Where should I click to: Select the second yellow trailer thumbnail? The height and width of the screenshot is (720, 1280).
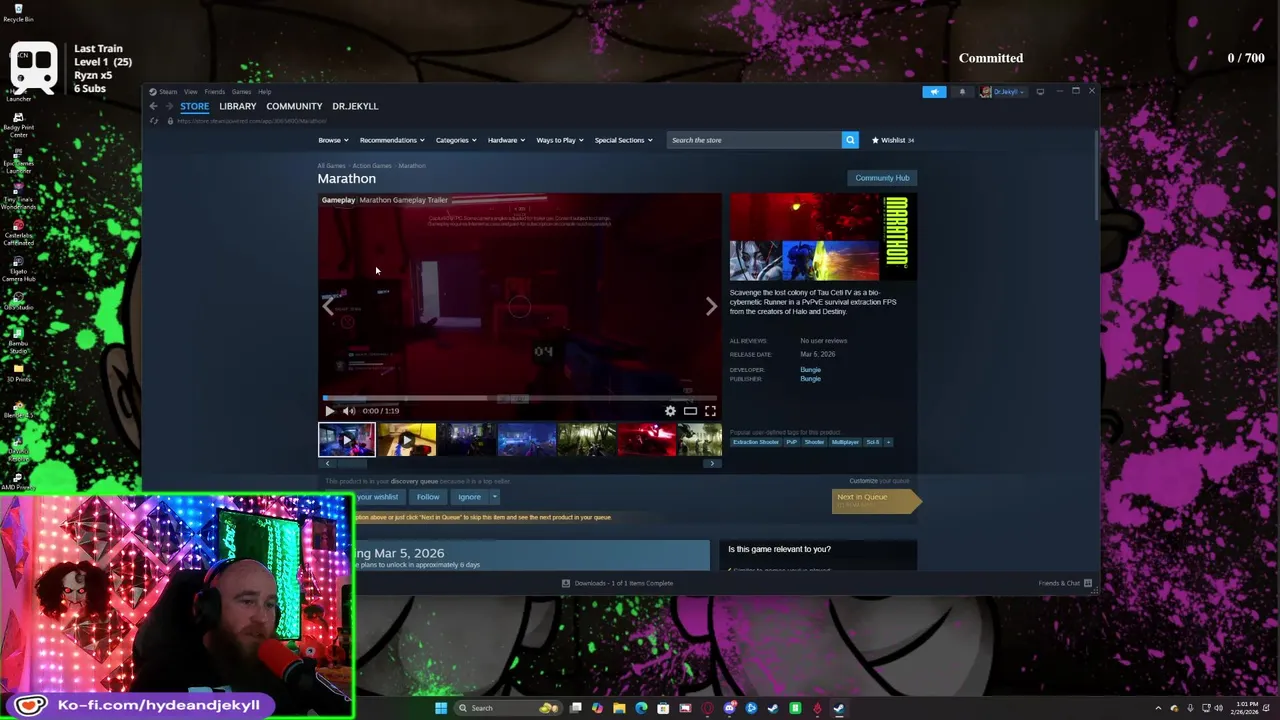tap(406, 440)
